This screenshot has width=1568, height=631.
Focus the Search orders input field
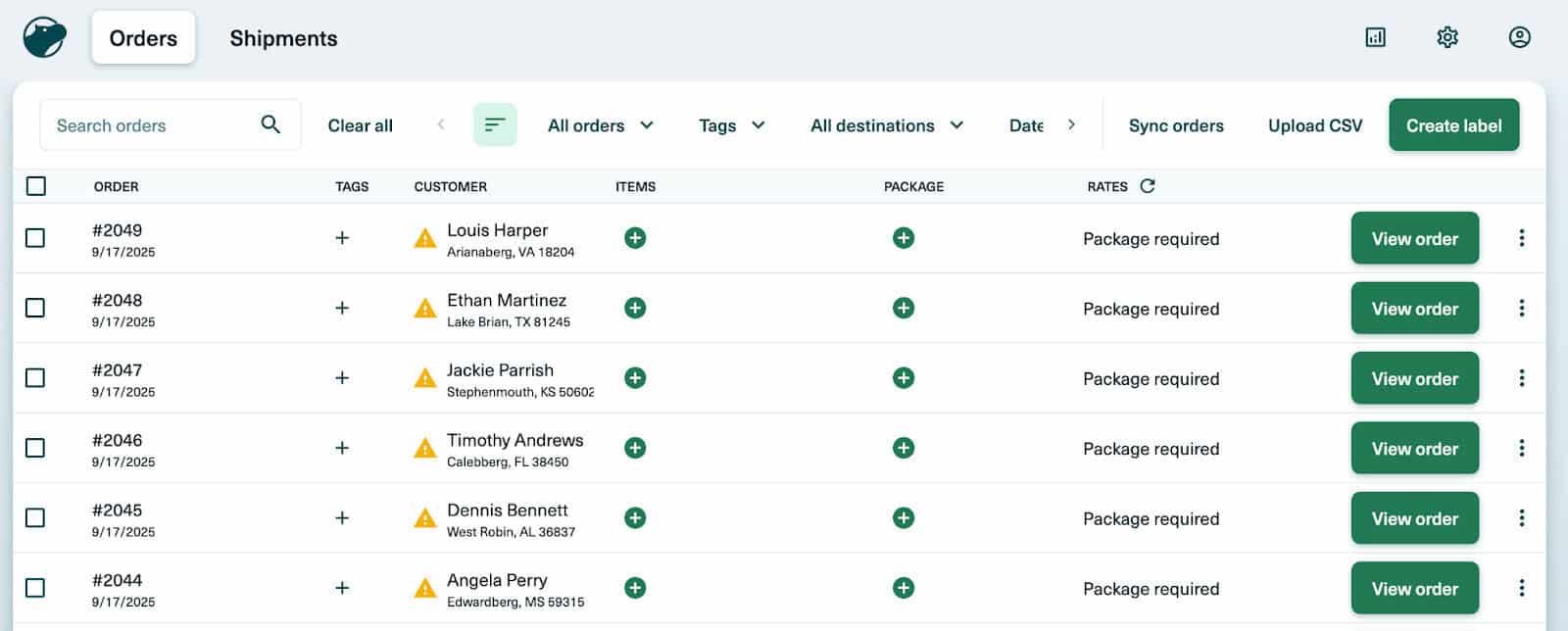click(152, 125)
